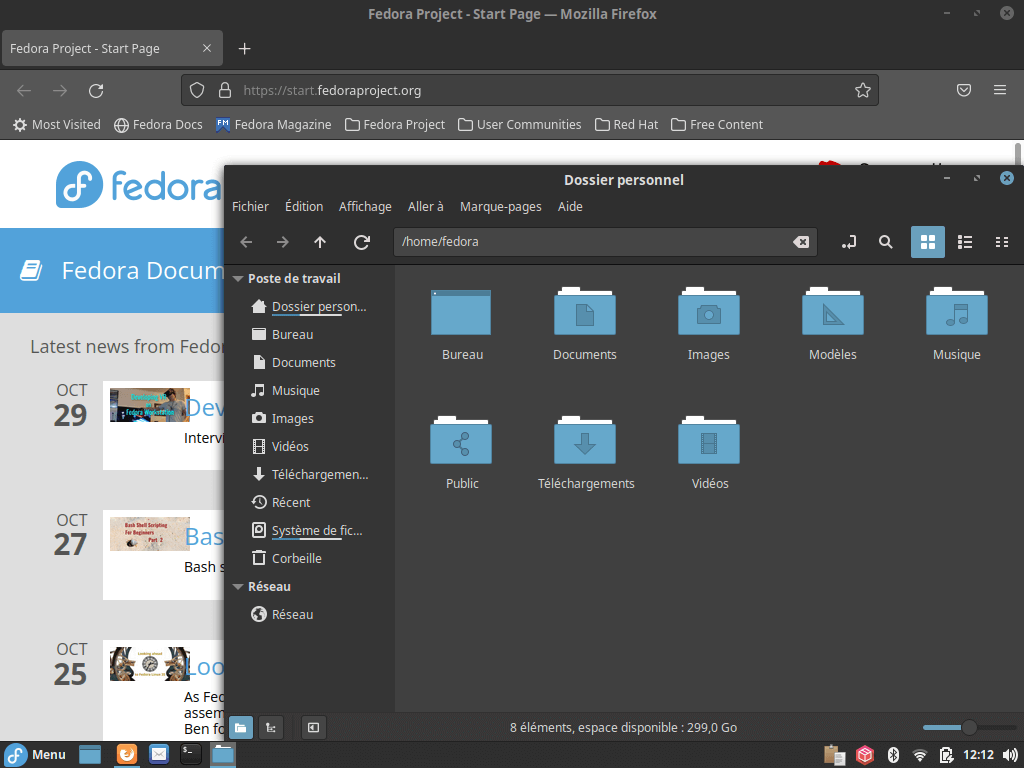Open the Téléchargements folder icon
Image resolution: width=1024 pixels, height=768 pixels.
click(x=586, y=453)
